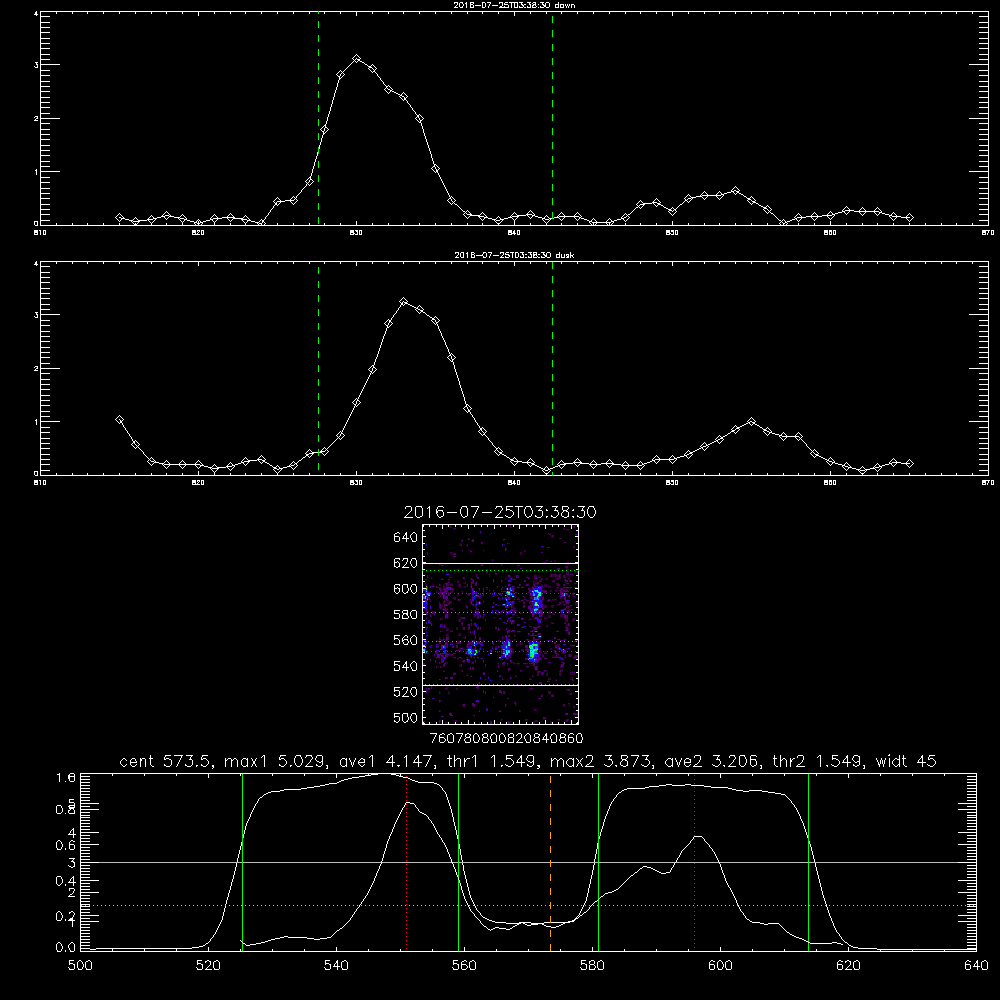This screenshot has width=1000, height=1000.
Task: Click the '560' label on bottom plot x-axis
Action: point(464,966)
